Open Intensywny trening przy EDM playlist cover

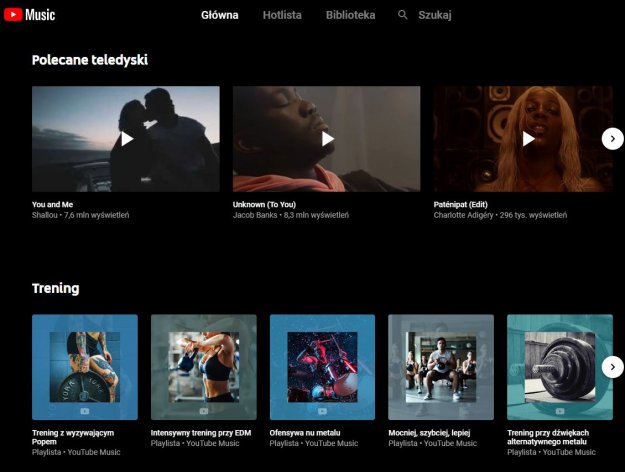(x=204, y=367)
